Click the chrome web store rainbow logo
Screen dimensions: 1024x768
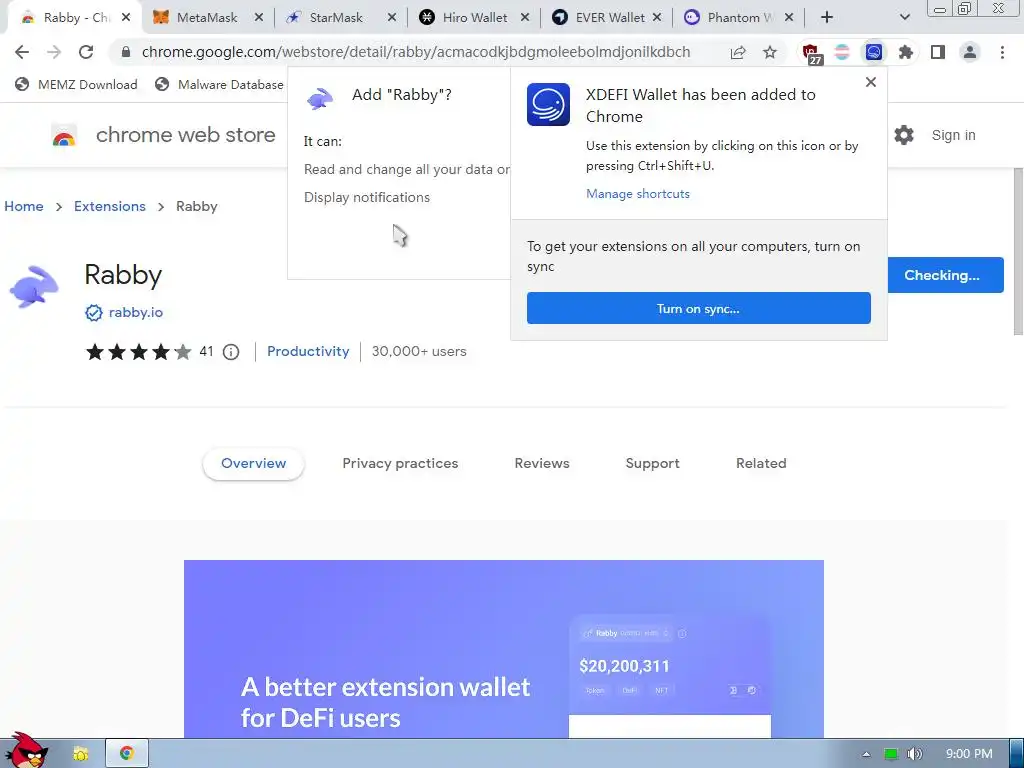tap(64, 136)
